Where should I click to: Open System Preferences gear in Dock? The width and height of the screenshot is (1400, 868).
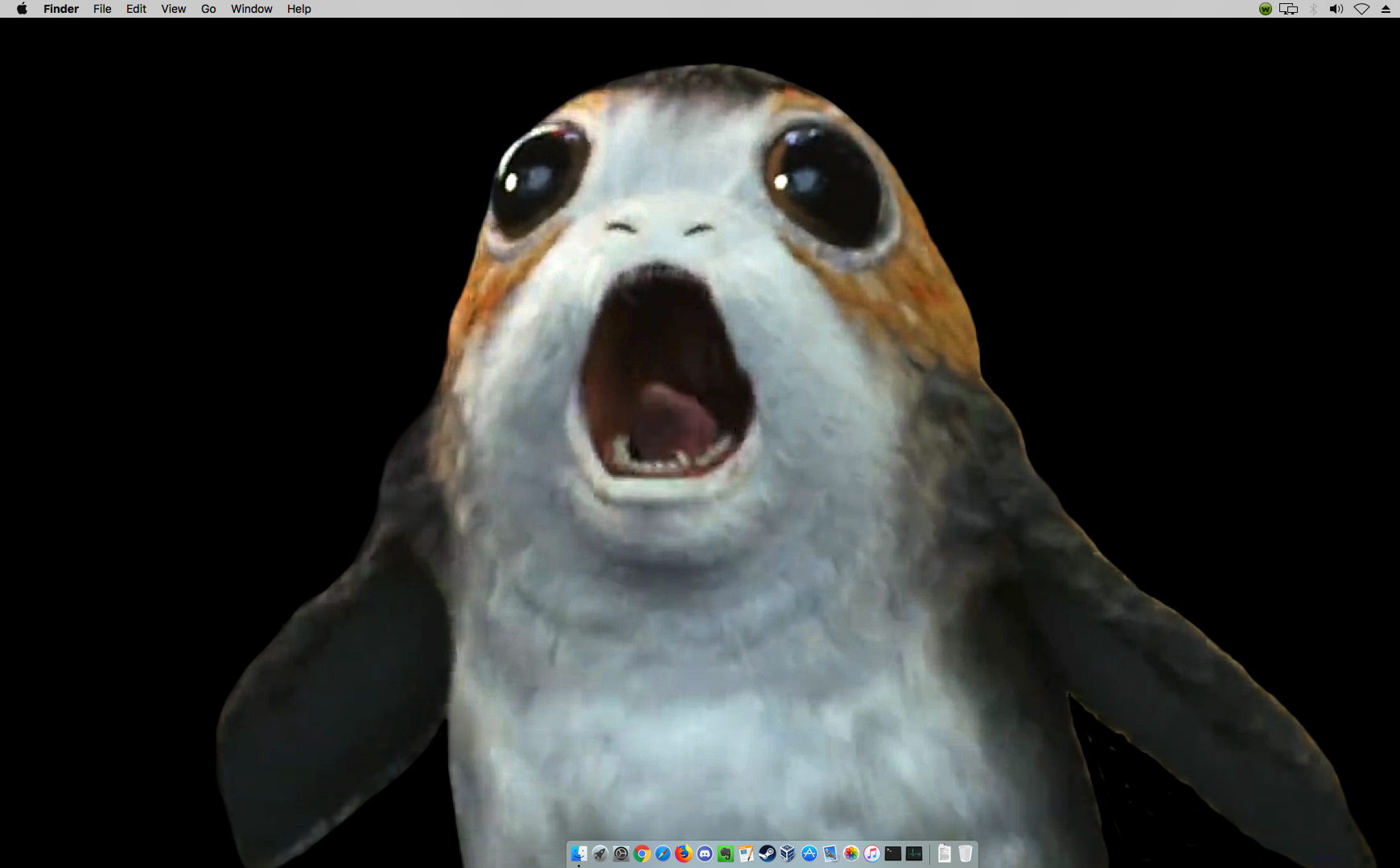coord(621,854)
